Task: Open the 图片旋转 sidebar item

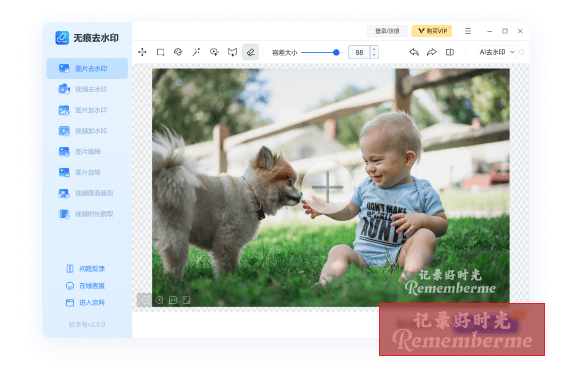Action: pyautogui.click(x=87, y=172)
